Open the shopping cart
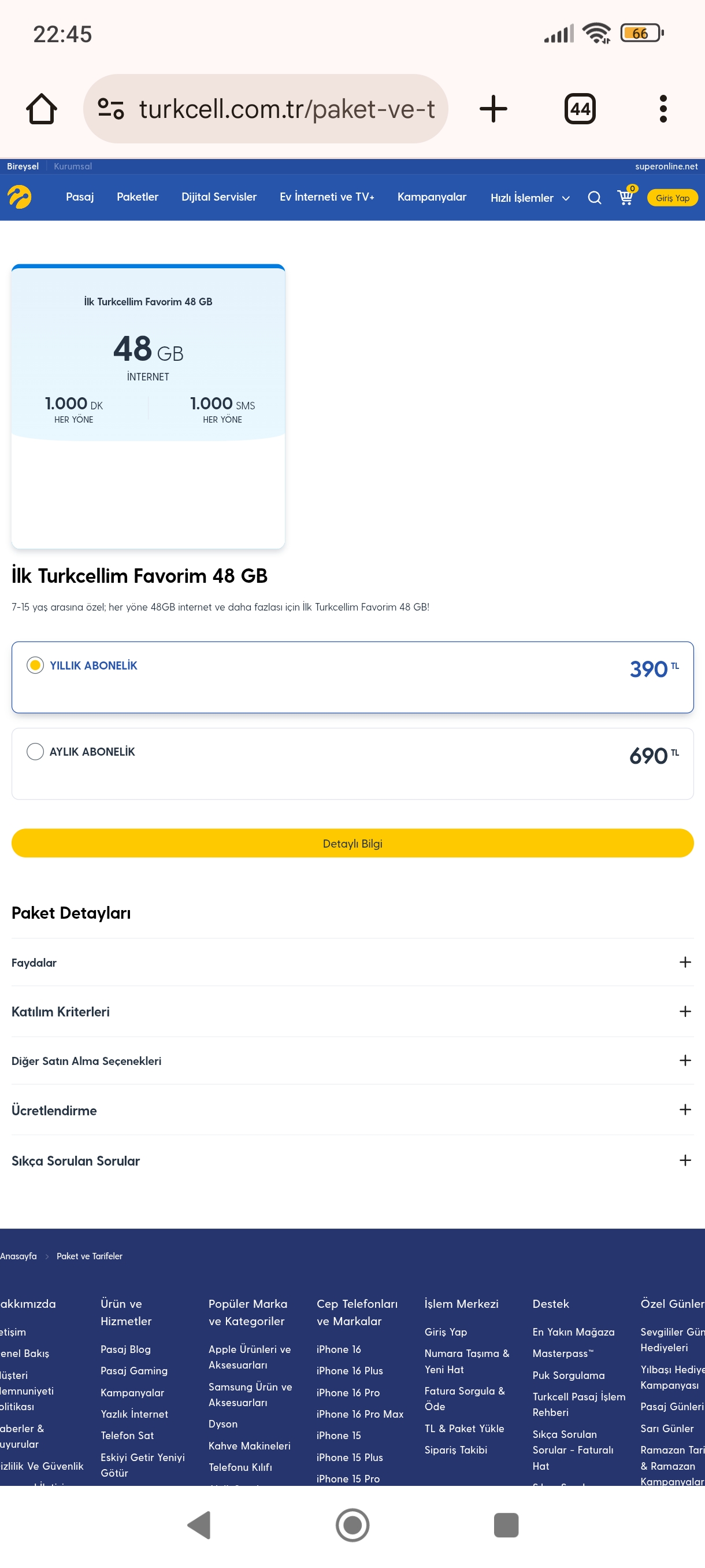 (x=626, y=196)
